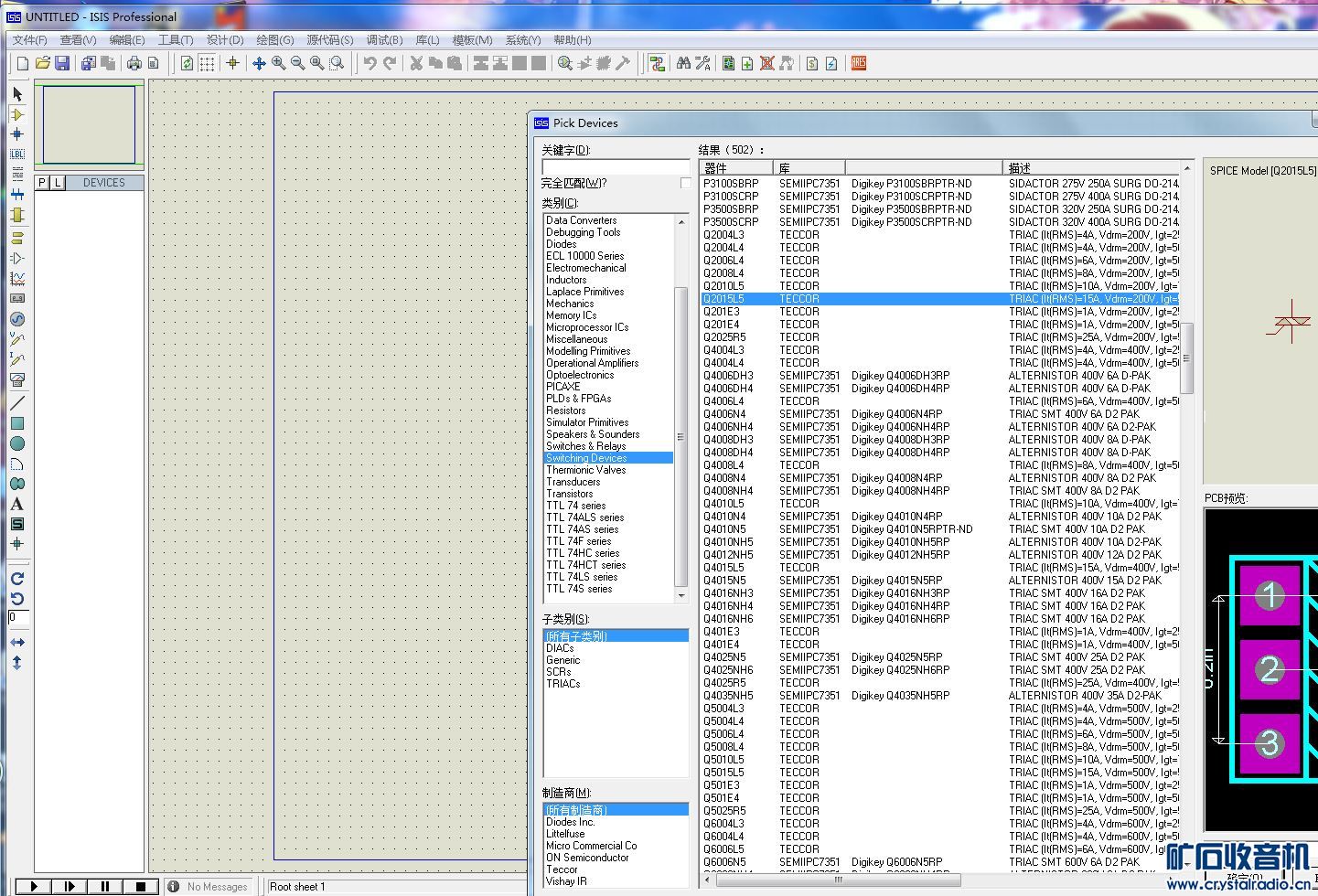Open Generator mode tool
1318x896 pixels.
tap(17, 318)
